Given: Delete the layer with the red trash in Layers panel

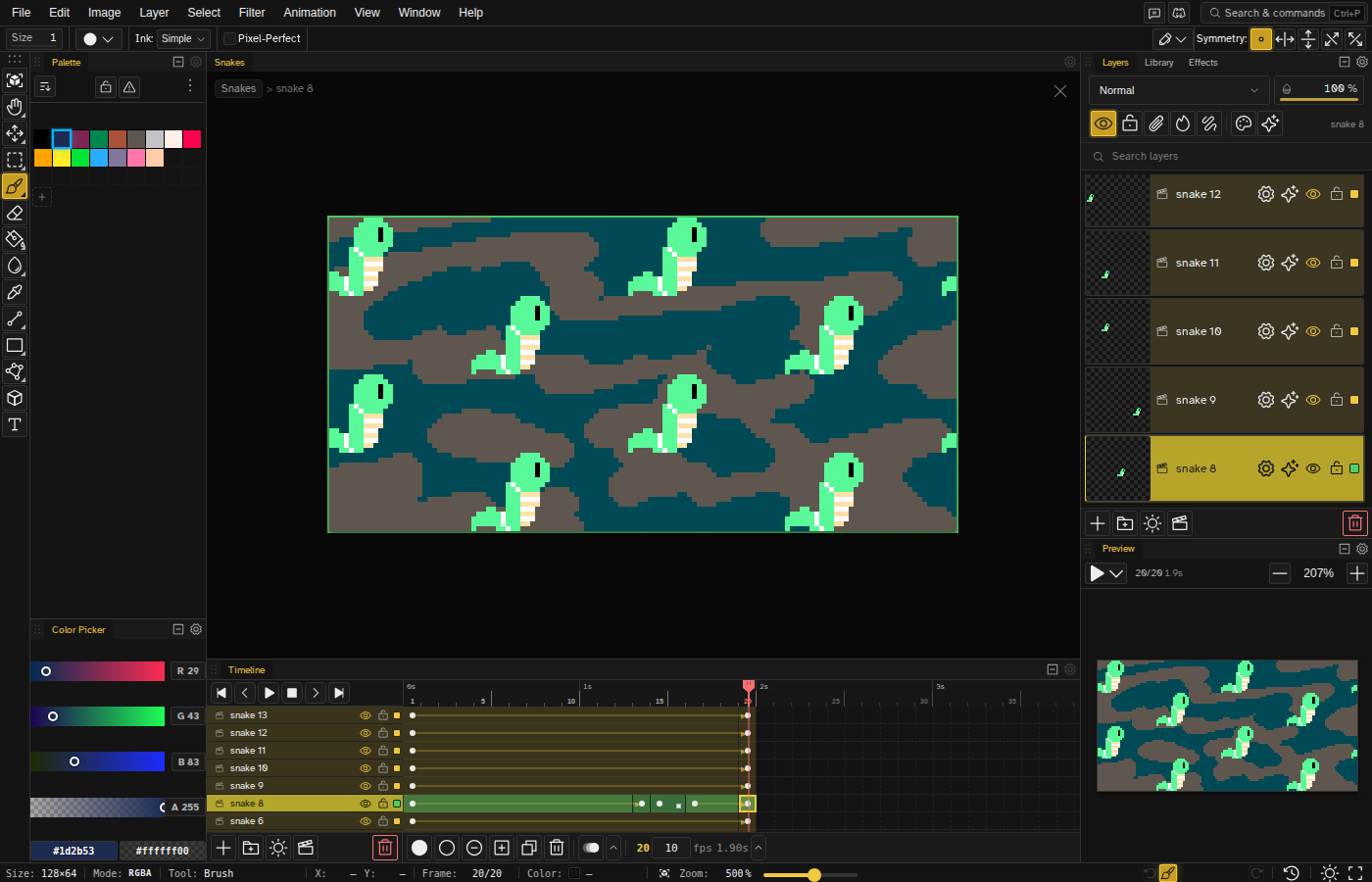Looking at the screenshot, I should 1354,523.
